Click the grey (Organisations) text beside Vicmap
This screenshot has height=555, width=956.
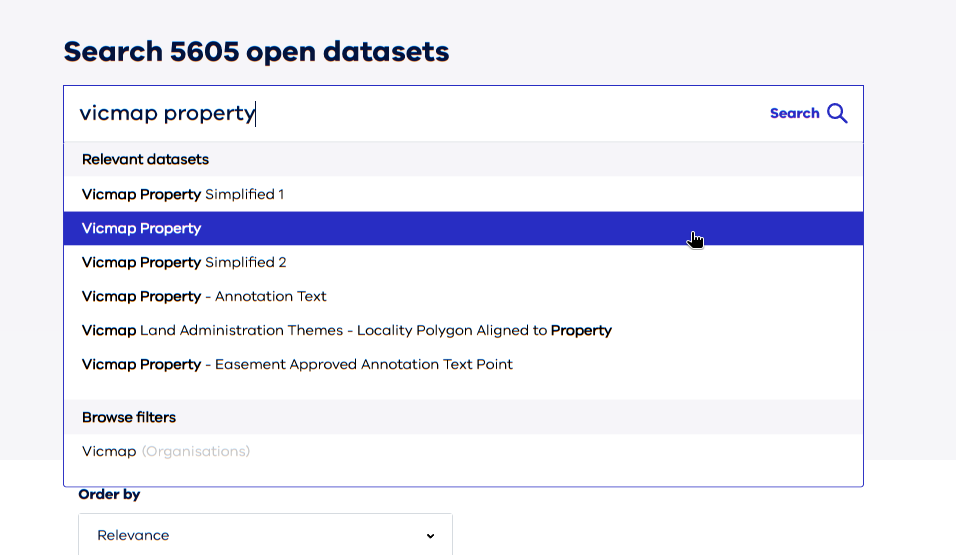coord(196,451)
